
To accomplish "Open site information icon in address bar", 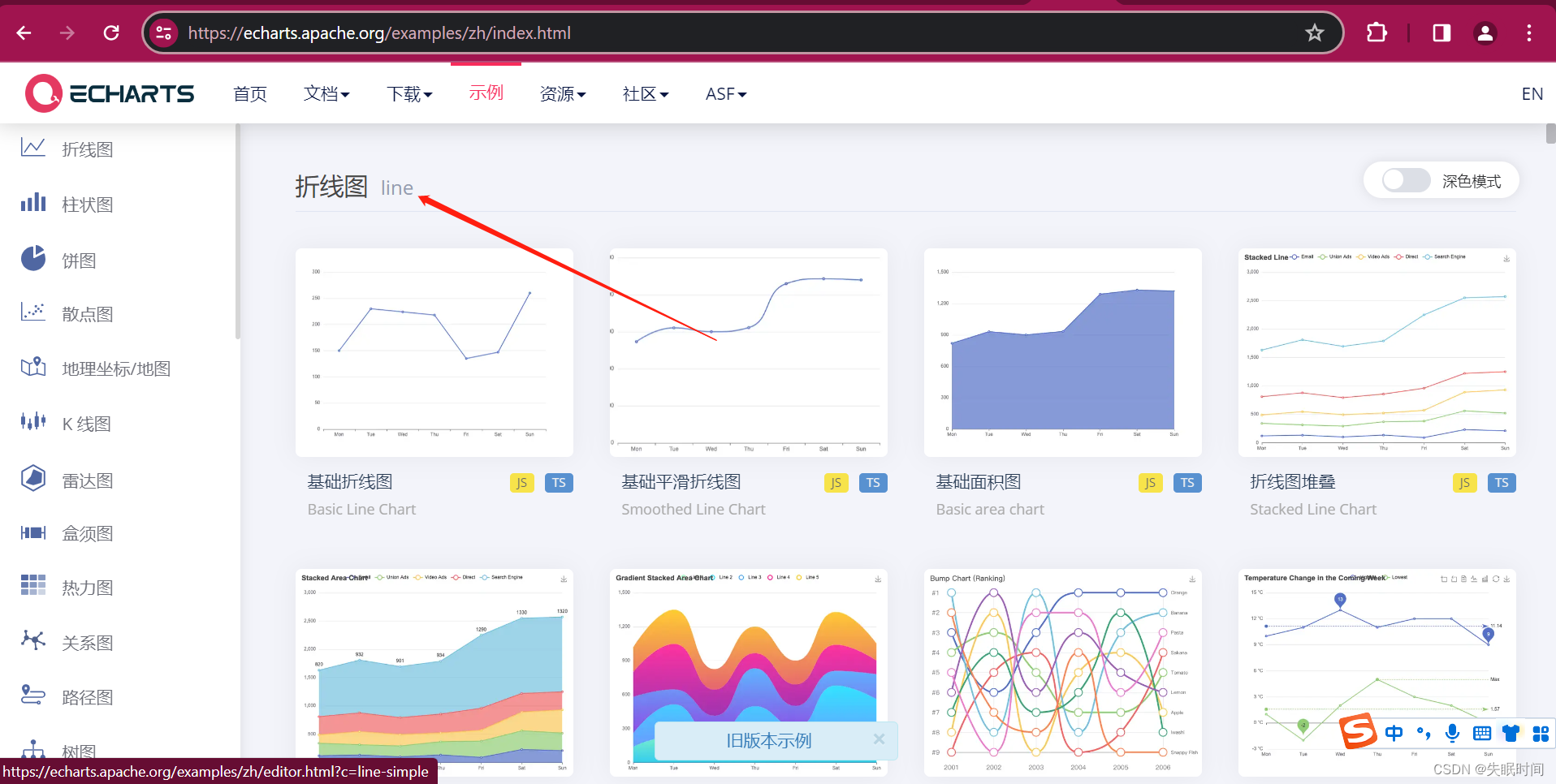I will [163, 33].
